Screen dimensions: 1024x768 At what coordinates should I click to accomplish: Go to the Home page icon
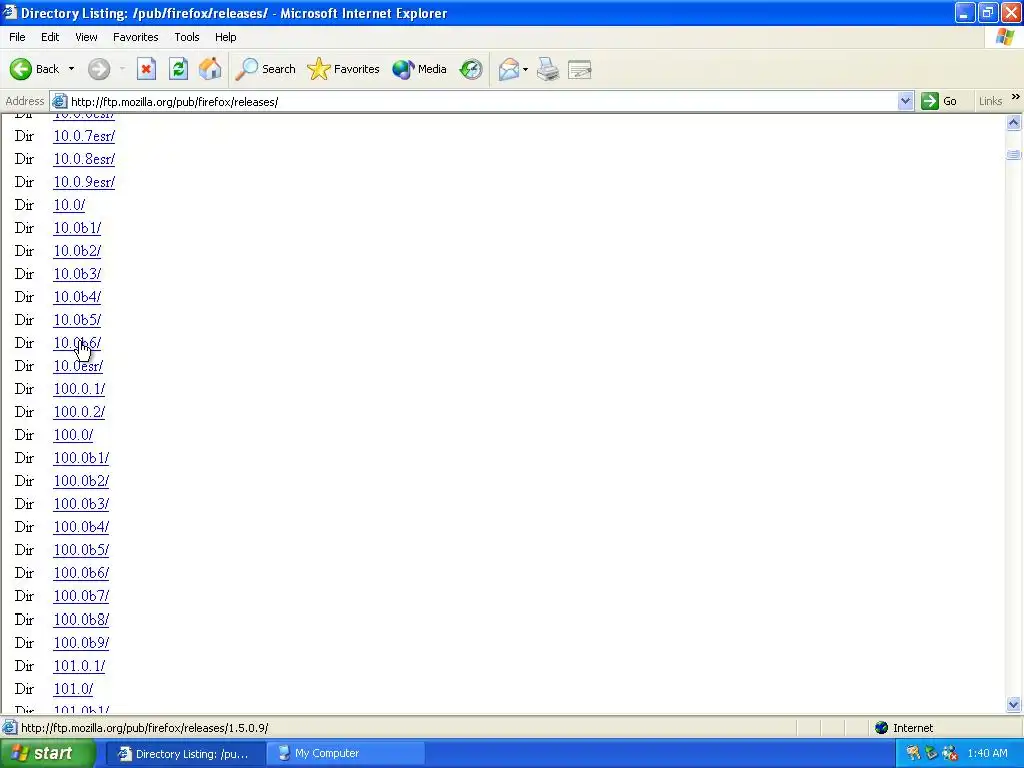click(210, 69)
